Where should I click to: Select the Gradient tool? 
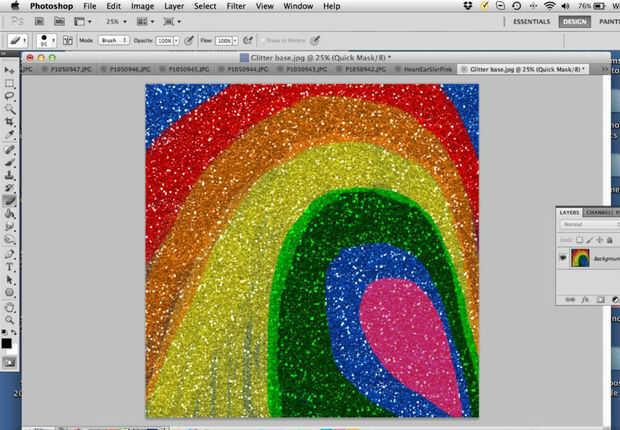pyautogui.click(x=9, y=214)
